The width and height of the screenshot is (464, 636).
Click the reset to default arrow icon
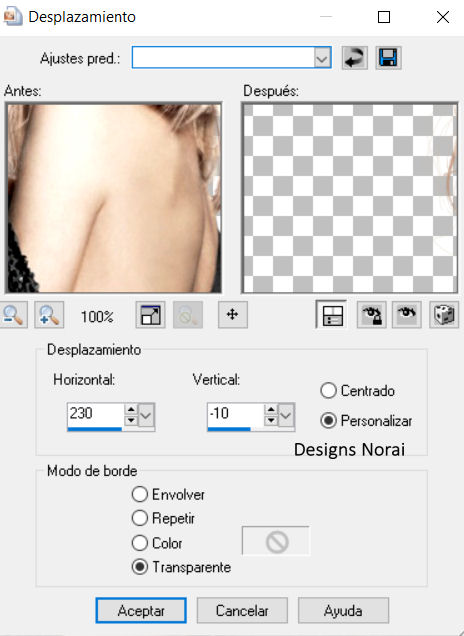pos(354,58)
